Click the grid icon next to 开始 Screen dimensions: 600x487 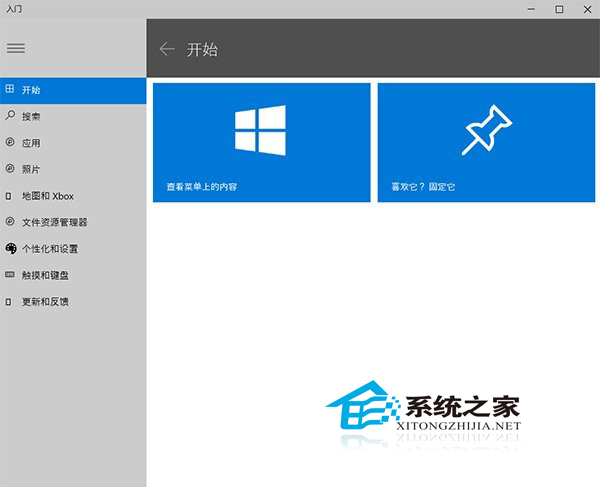click(x=10, y=89)
